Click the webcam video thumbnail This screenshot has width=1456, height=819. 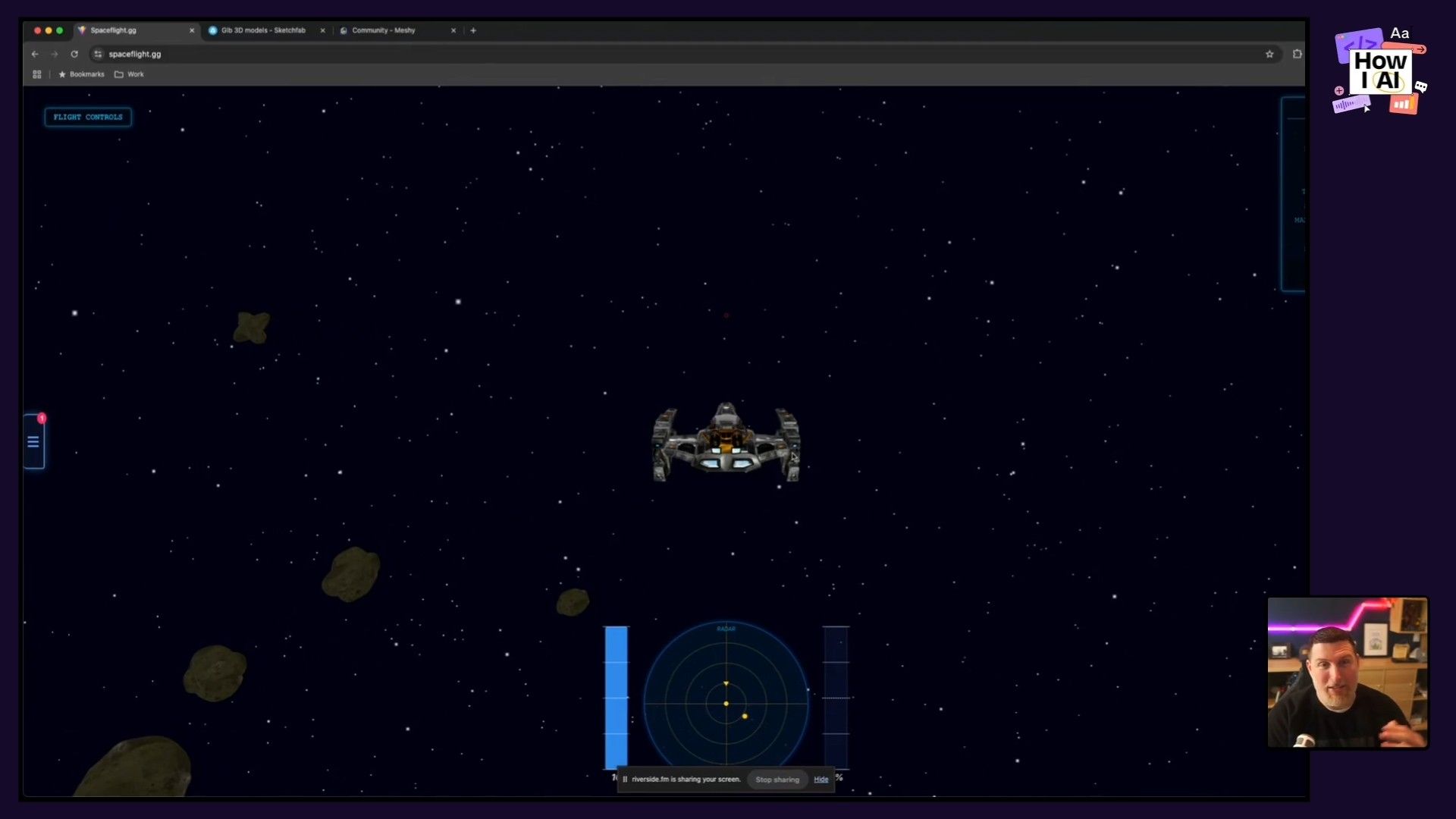click(x=1348, y=673)
